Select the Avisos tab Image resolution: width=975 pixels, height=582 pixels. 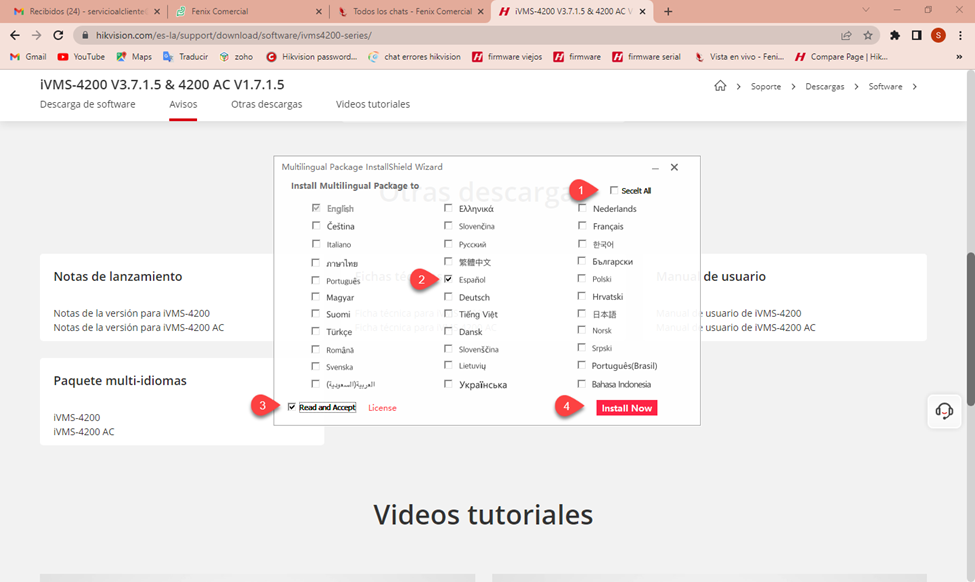[x=183, y=104]
